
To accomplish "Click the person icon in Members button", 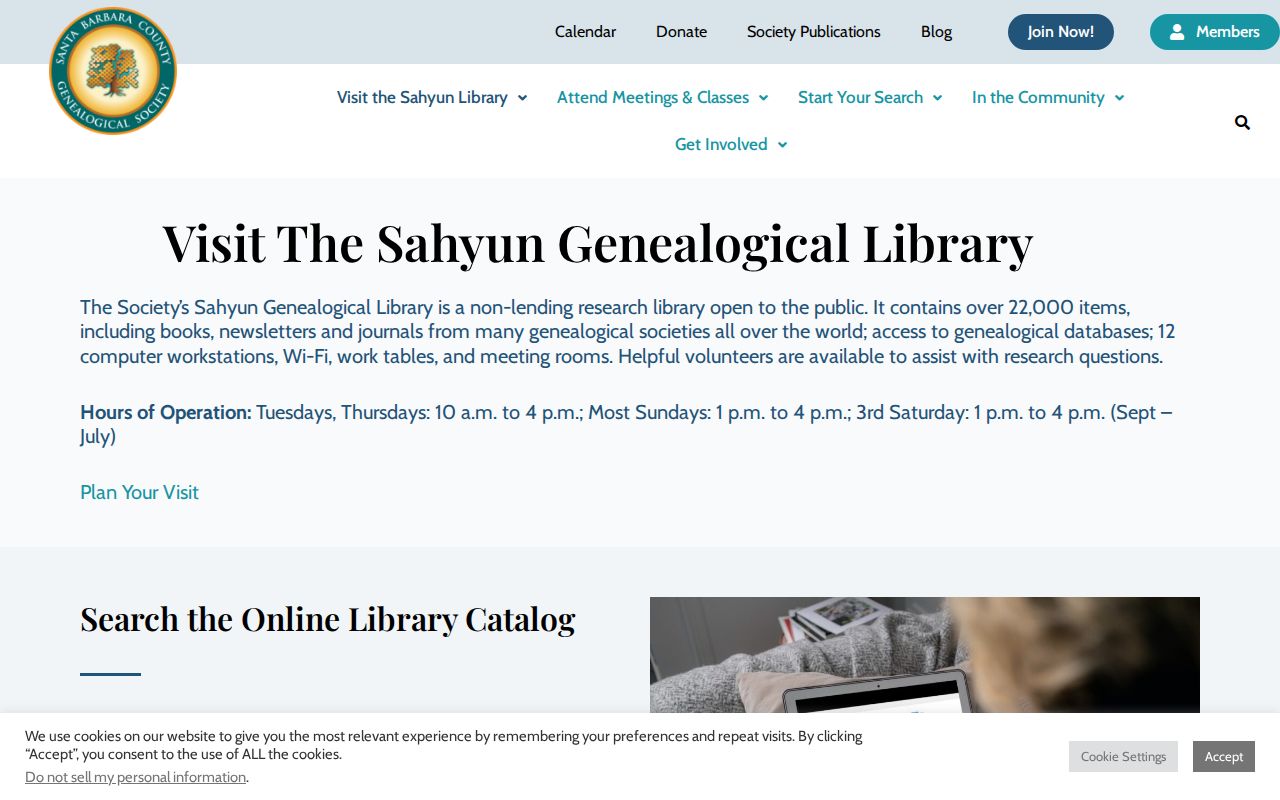I will [1177, 32].
